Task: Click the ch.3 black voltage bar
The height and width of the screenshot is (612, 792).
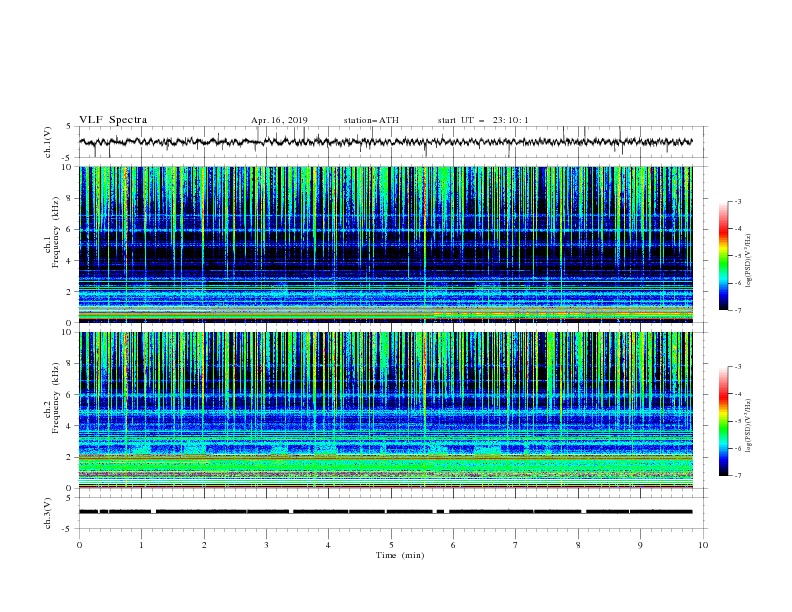Action: click(386, 512)
